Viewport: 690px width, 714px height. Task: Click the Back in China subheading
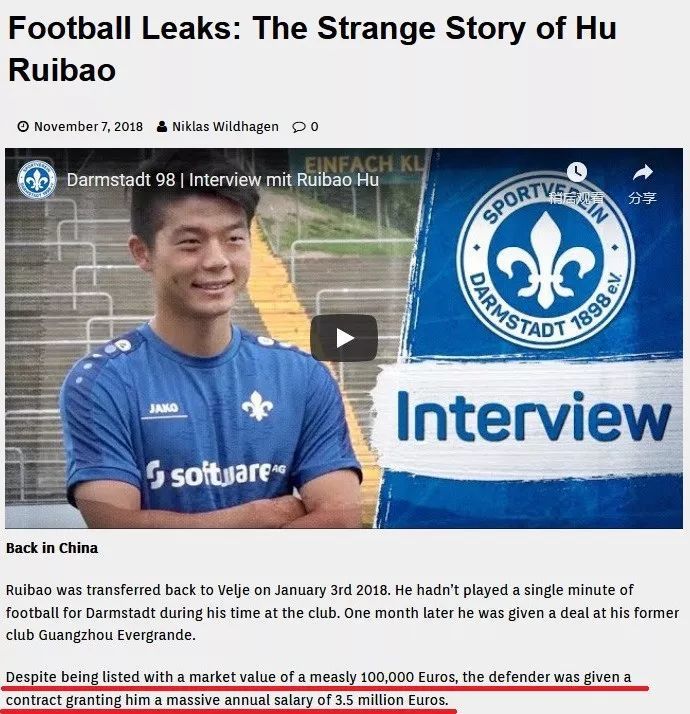pos(52,548)
